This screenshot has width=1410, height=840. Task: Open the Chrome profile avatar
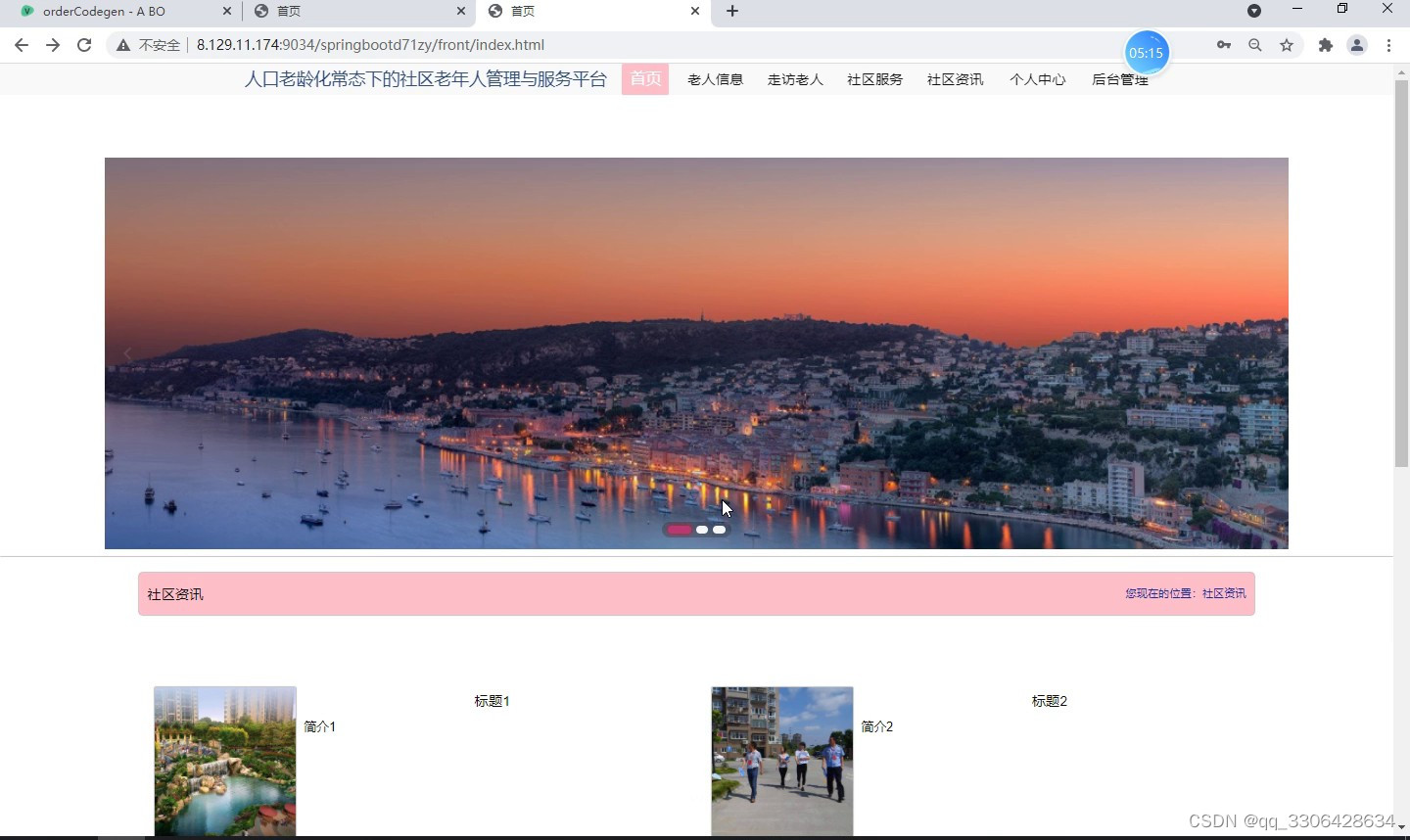pos(1357,45)
